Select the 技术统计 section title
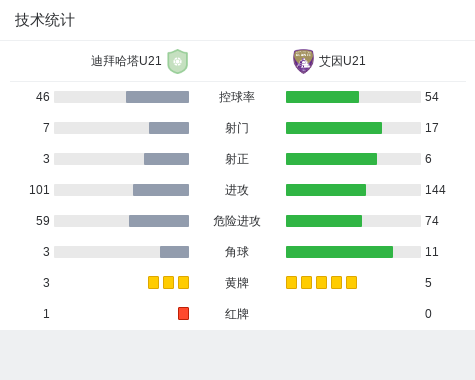The image size is (475, 380). (x=45, y=20)
